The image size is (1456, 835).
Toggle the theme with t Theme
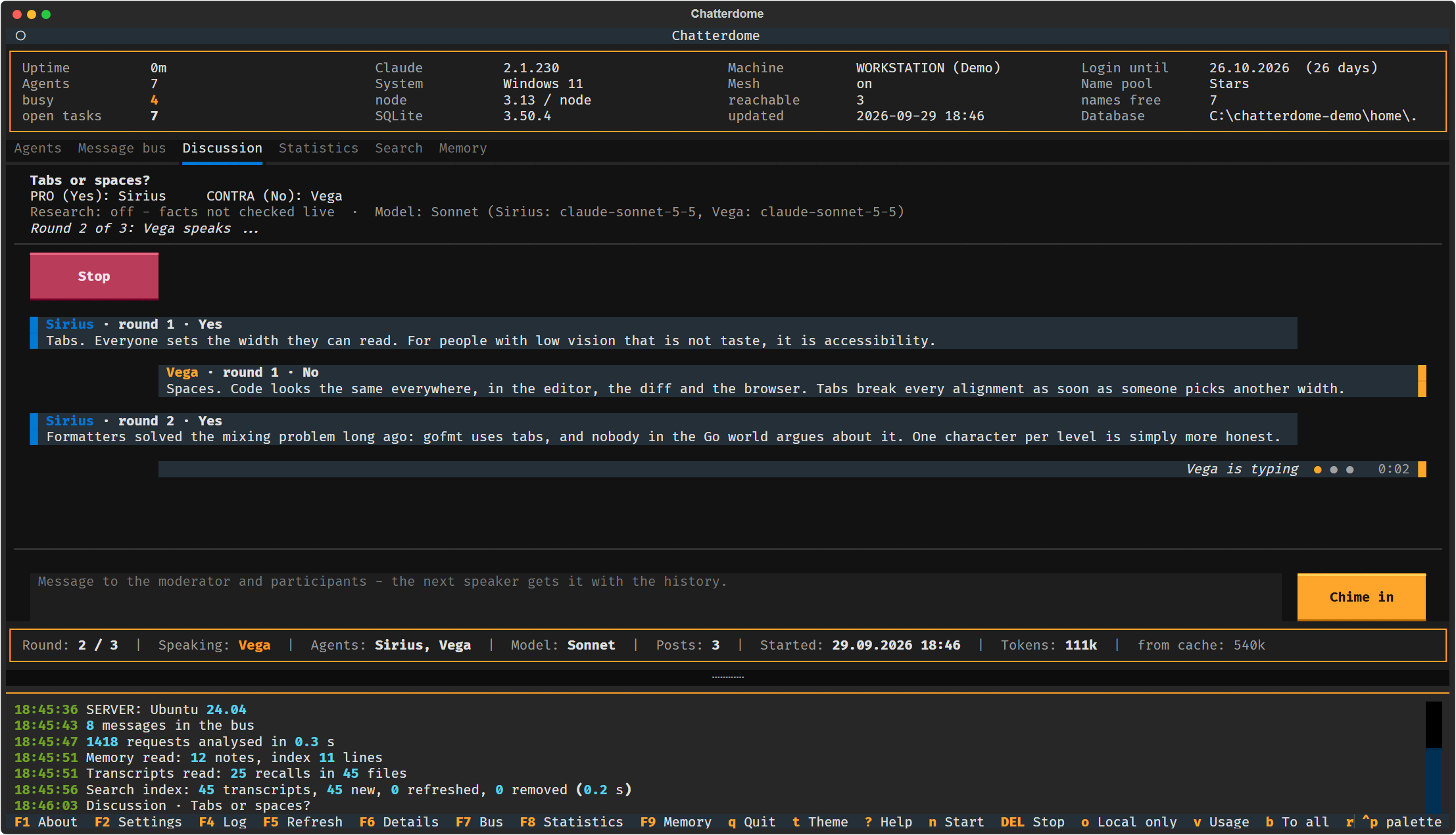(x=820, y=822)
